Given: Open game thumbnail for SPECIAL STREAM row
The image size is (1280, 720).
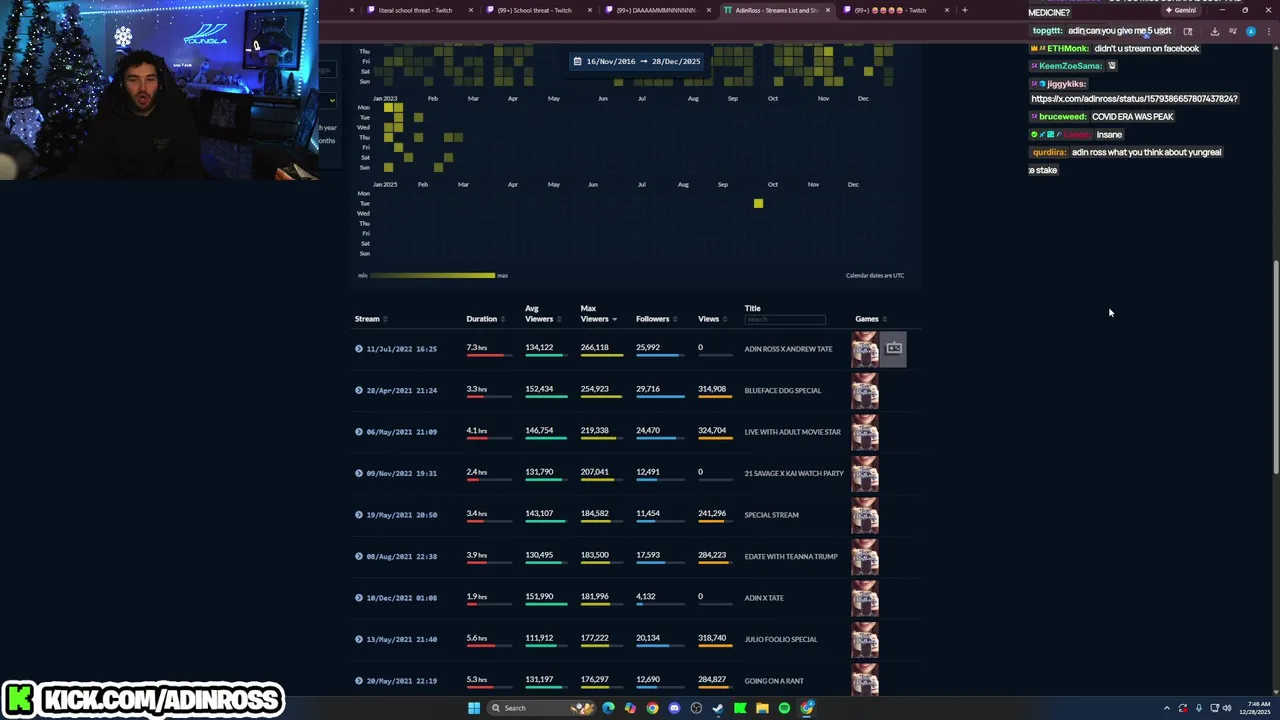Looking at the screenshot, I should coord(865,515).
